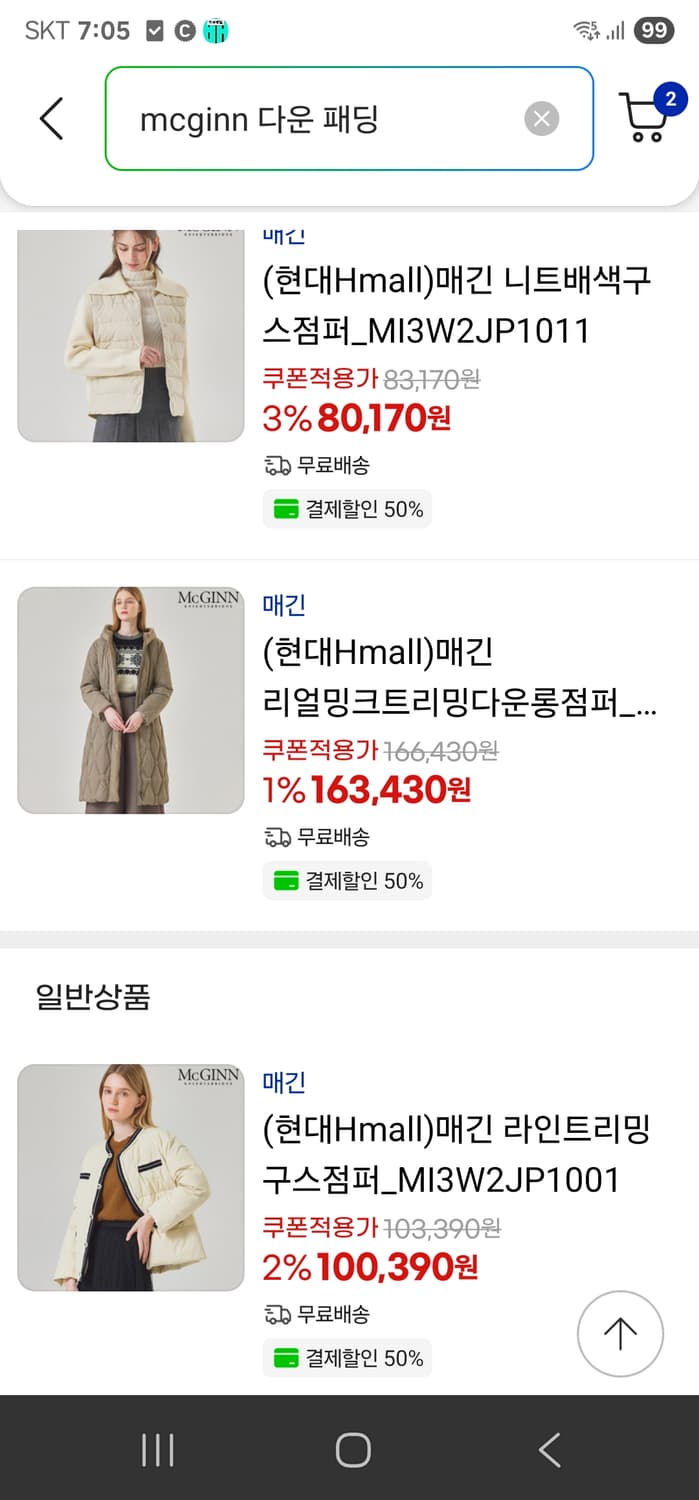
Task: Tap the 결제할인 50% badge under 일반상품 section
Action: coord(347,1358)
